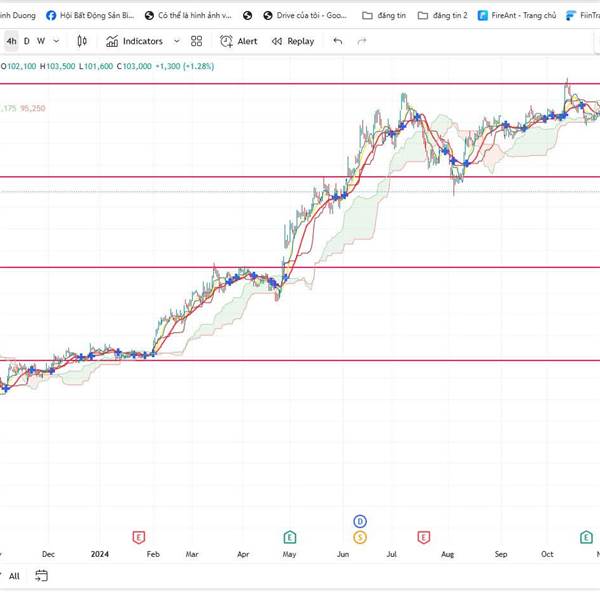Open the 'đăng tin' bookmark folder
The height and width of the screenshot is (600, 600).
pos(384,15)
